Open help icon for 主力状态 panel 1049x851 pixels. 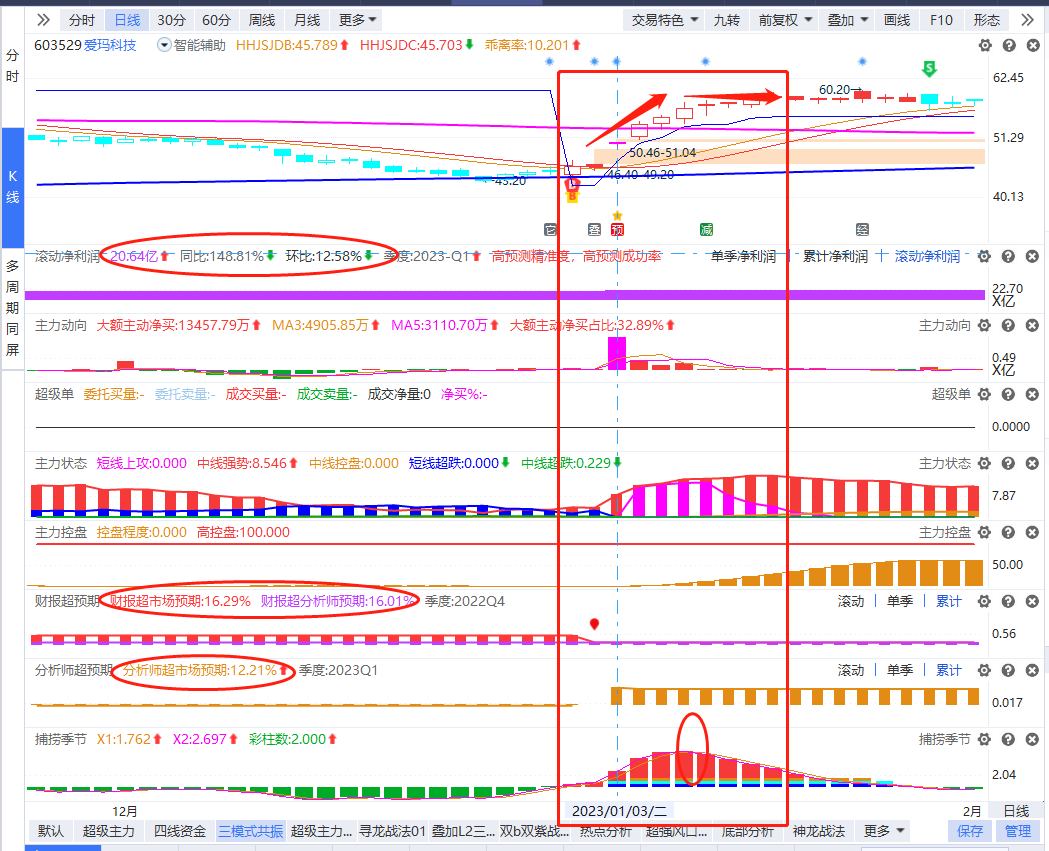pyautogui.click(x=1008, y=463)
